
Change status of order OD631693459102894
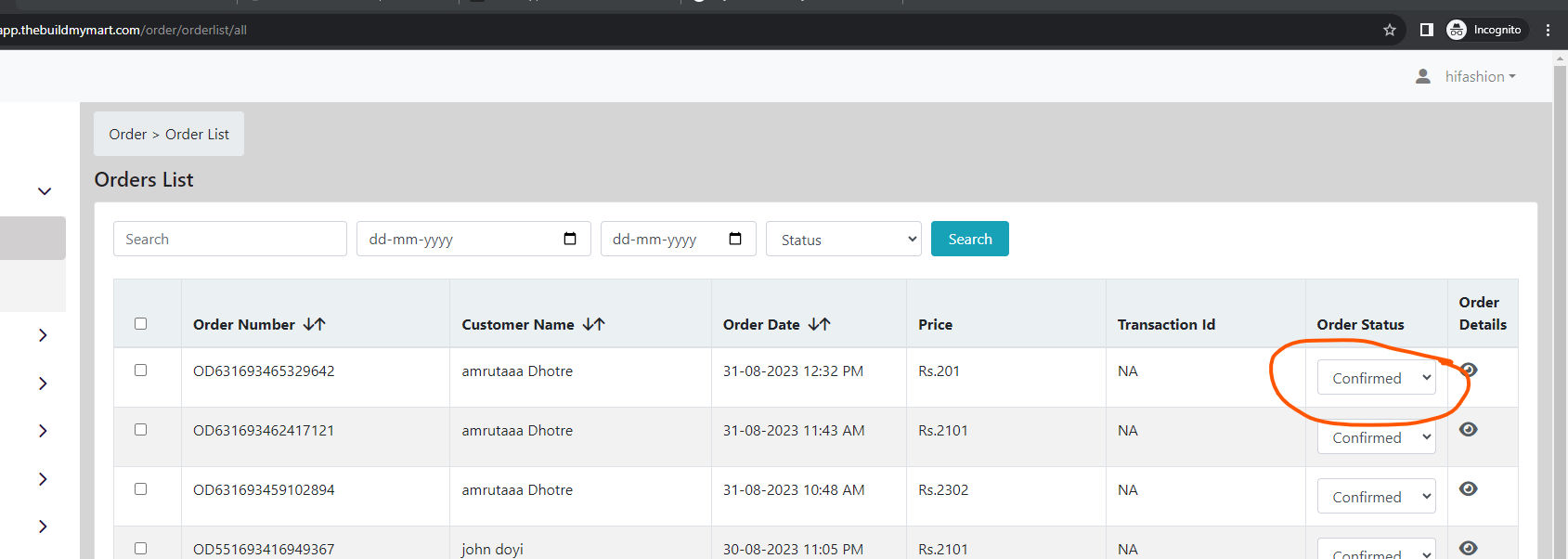[x=1377, y=496]
